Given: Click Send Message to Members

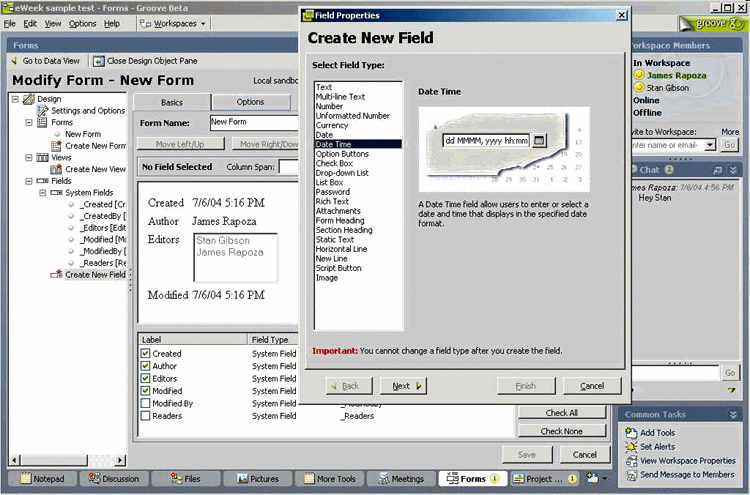Looking at the screenshot, I should tap(687, 474).
